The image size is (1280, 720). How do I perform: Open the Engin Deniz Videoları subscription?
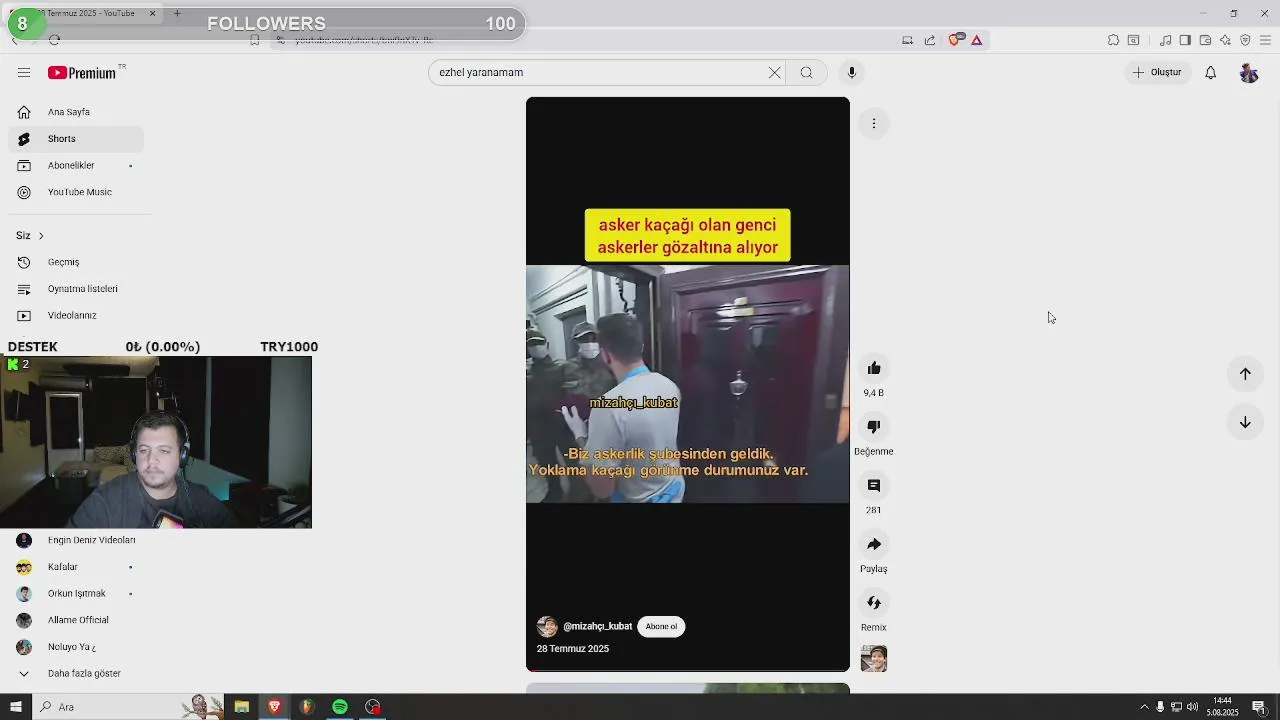pos(75,540)
